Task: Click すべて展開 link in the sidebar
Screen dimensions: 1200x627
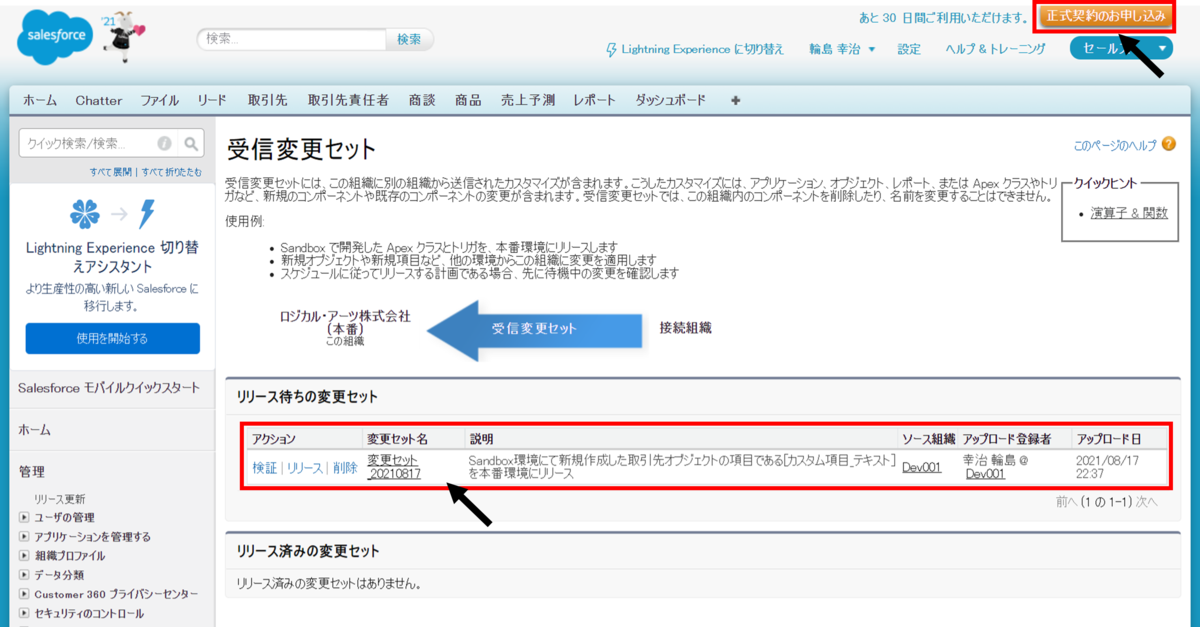Action: tap(111, 172)
